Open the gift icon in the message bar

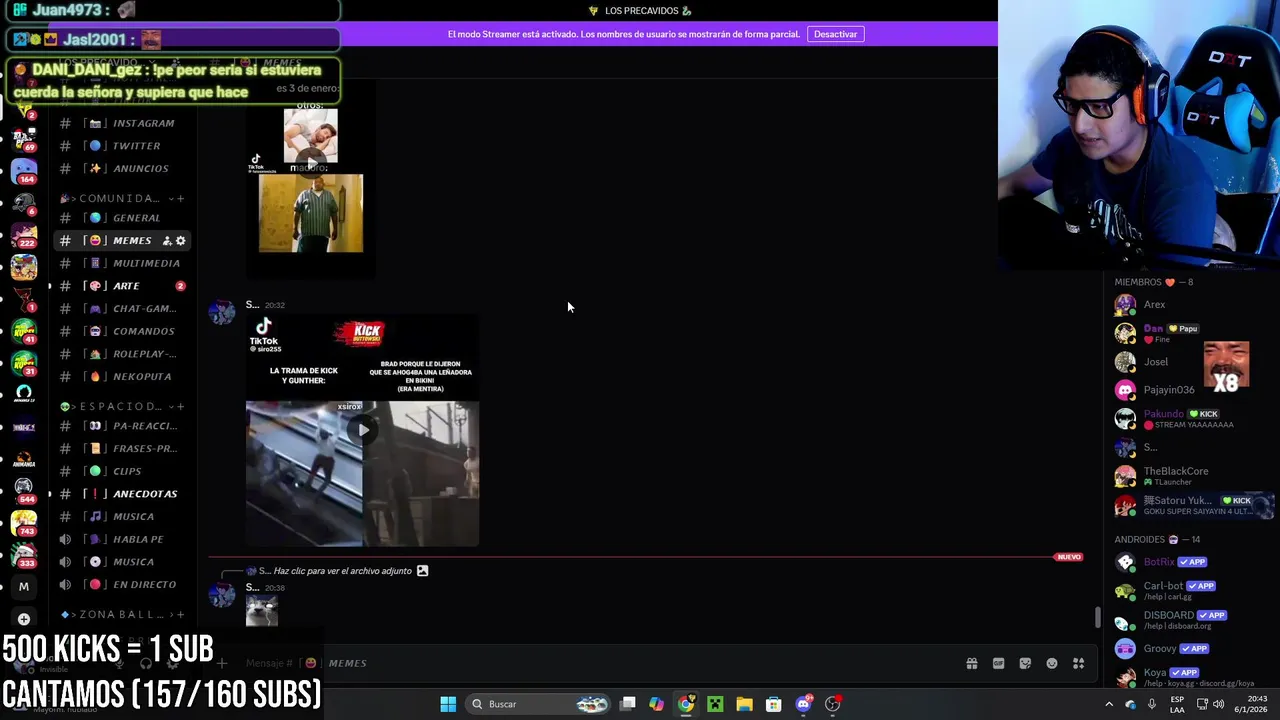[x=971, y=663]
